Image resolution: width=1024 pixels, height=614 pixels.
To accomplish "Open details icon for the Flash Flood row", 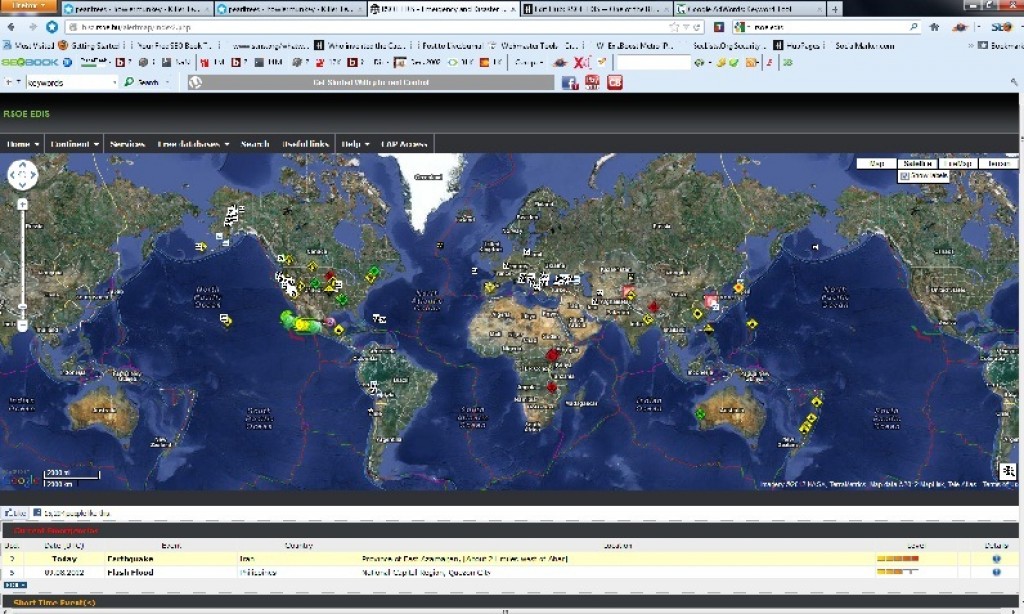I will pyautogui.click(x=996, y=572).
